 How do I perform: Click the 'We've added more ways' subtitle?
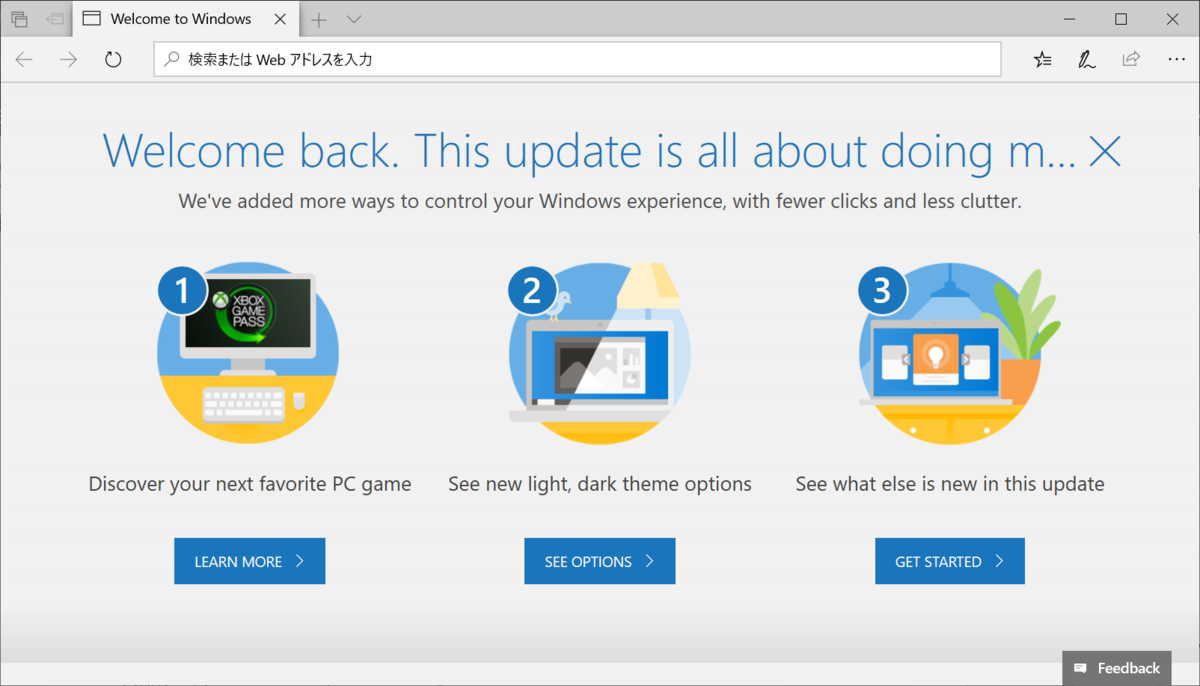(x=600, y=201)
